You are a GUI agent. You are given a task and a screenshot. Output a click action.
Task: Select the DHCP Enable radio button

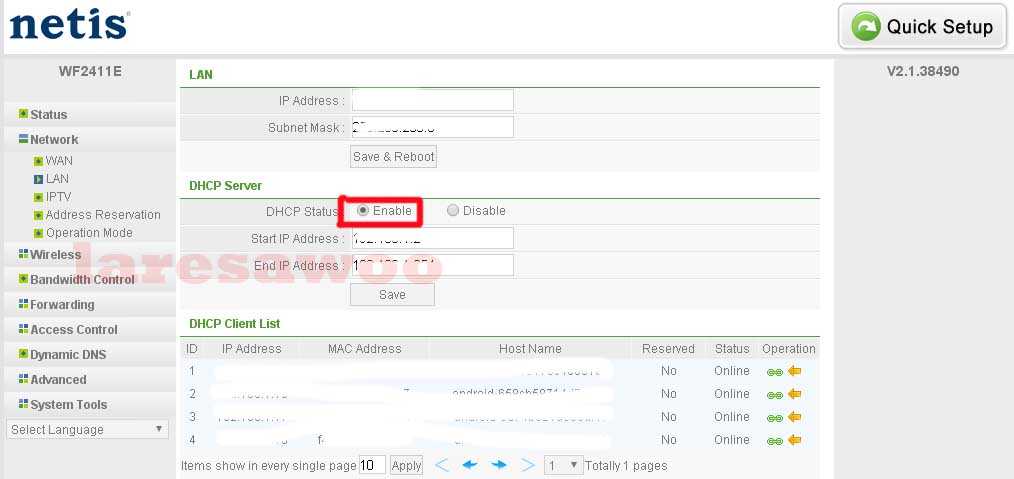point(363,211)
